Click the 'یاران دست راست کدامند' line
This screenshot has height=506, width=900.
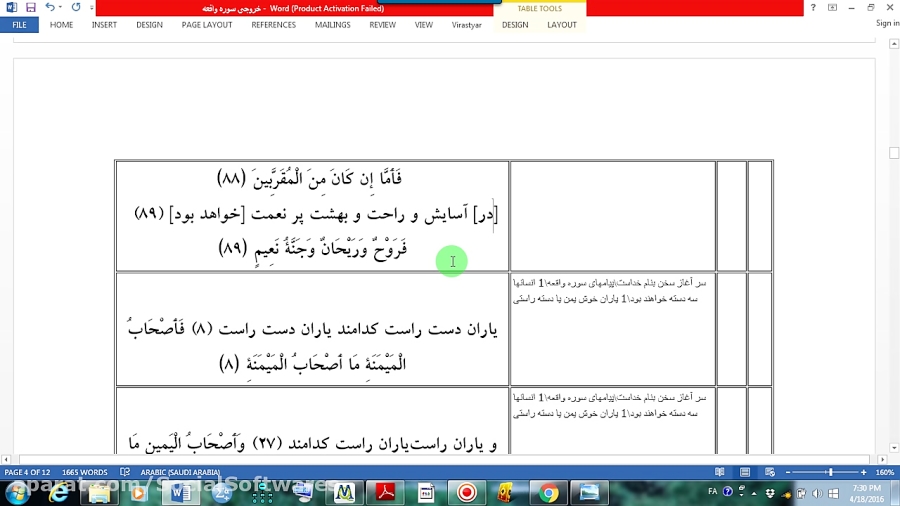click(313, 329)
